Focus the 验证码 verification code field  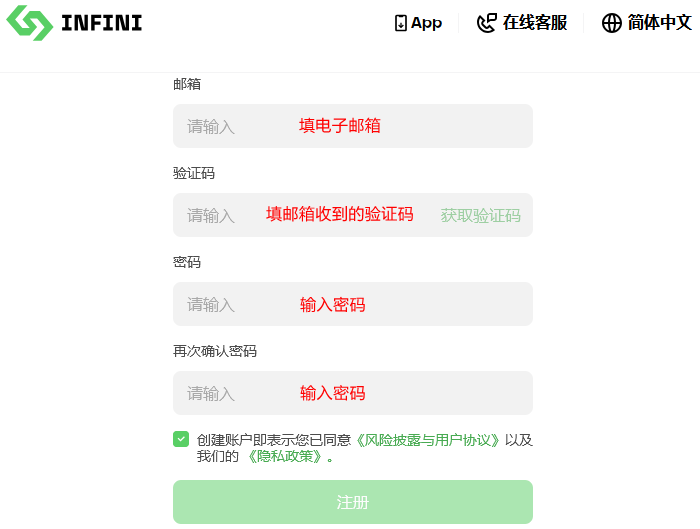304,215
